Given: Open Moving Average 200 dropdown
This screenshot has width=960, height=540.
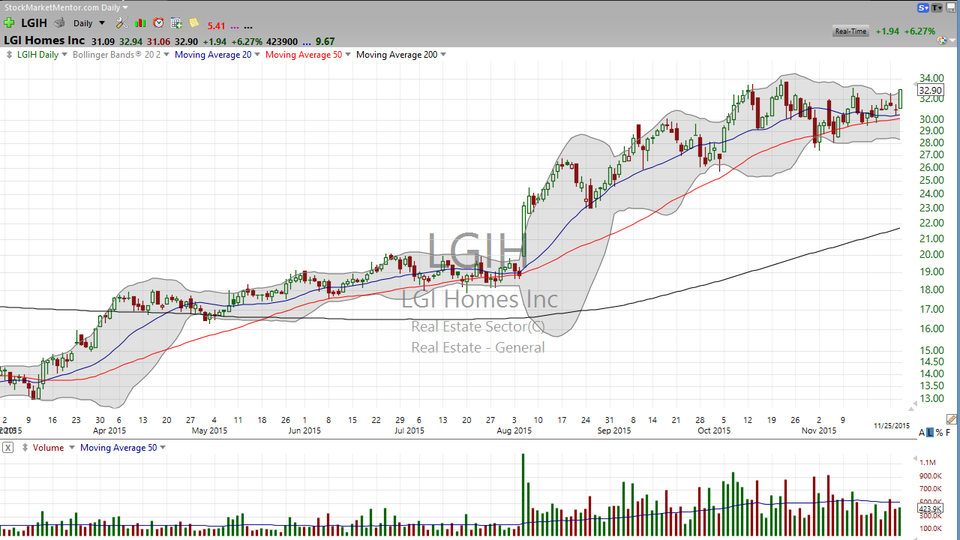Looking at the screenshot, I should click(x=443, y=54).
